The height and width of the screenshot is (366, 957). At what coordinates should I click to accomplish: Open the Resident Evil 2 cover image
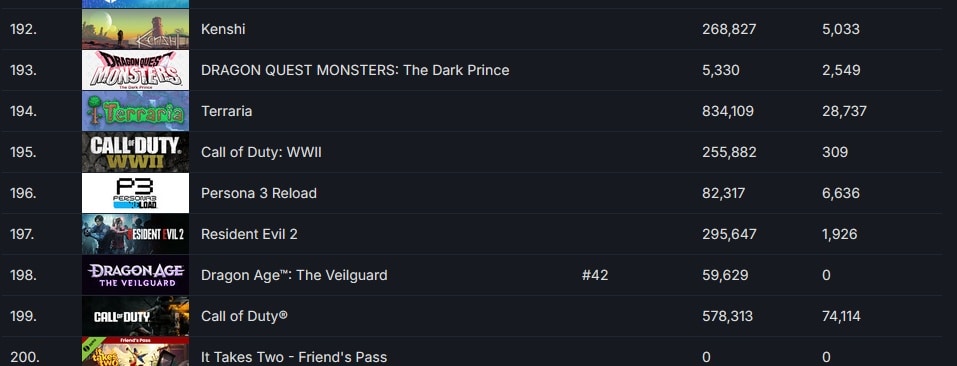pyautogui.click(x=135, y=234)
